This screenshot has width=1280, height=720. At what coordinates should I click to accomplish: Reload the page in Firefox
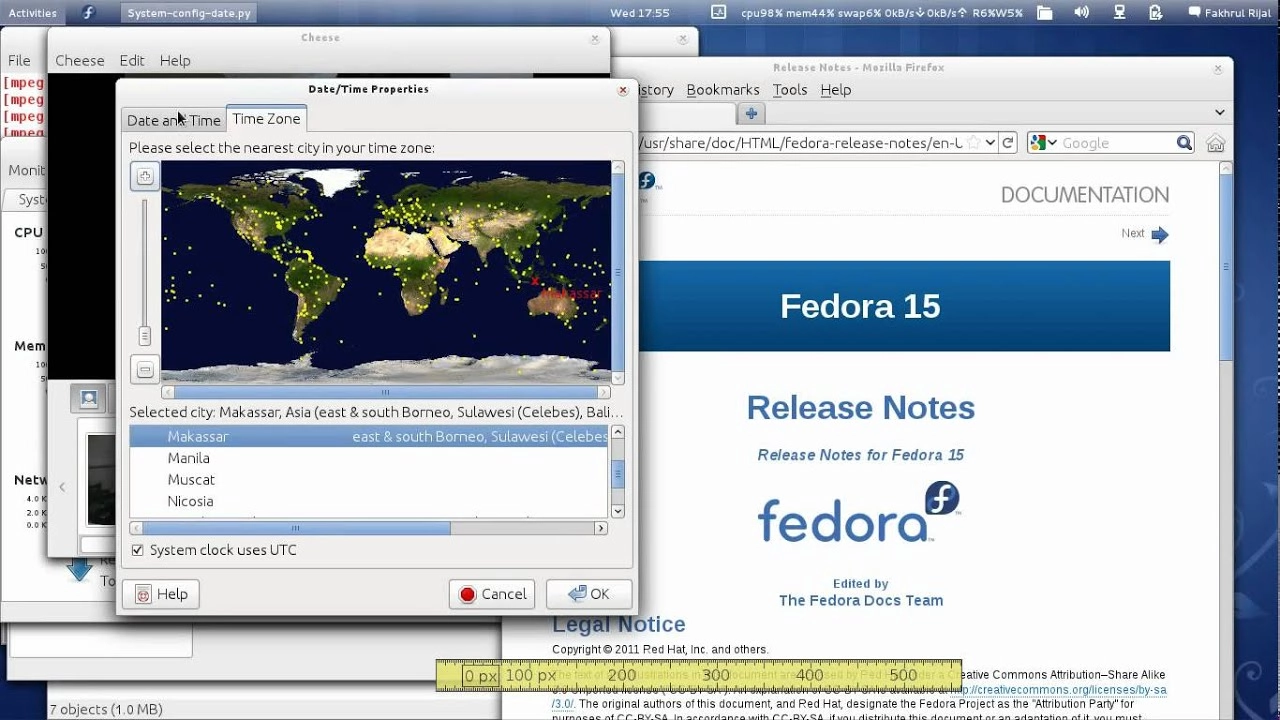pyautogui.click(x=1009, y=143)
